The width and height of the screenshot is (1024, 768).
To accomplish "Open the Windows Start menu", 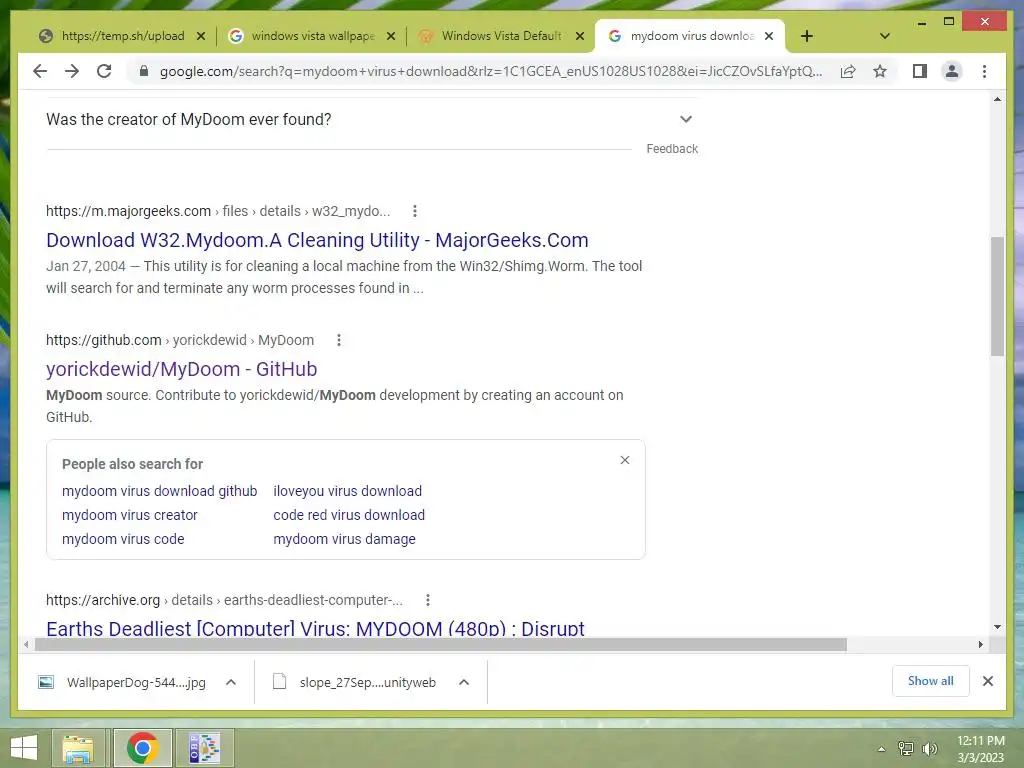I will click(24, 748).
